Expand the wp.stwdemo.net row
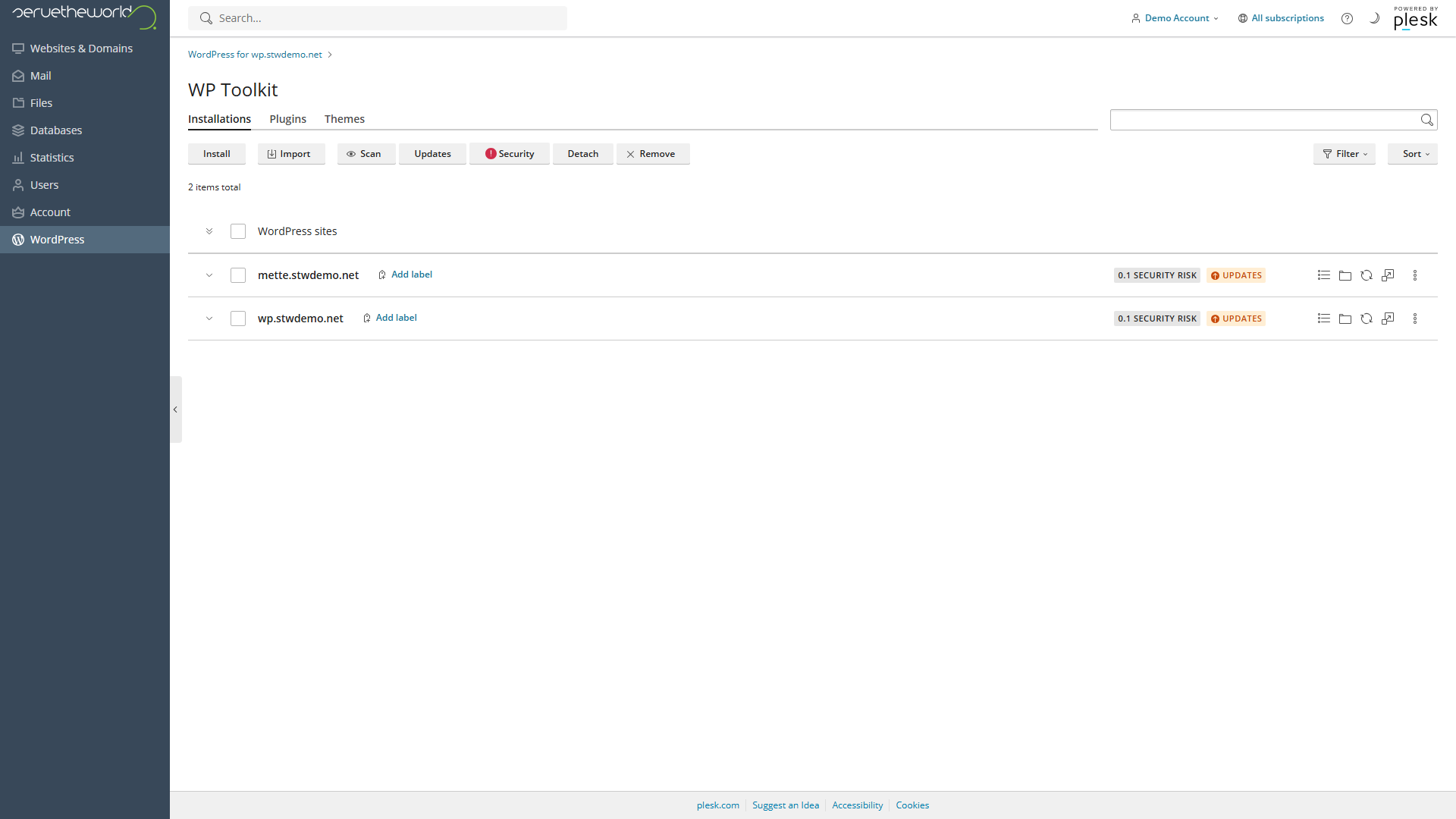 [x=209, y=318]
